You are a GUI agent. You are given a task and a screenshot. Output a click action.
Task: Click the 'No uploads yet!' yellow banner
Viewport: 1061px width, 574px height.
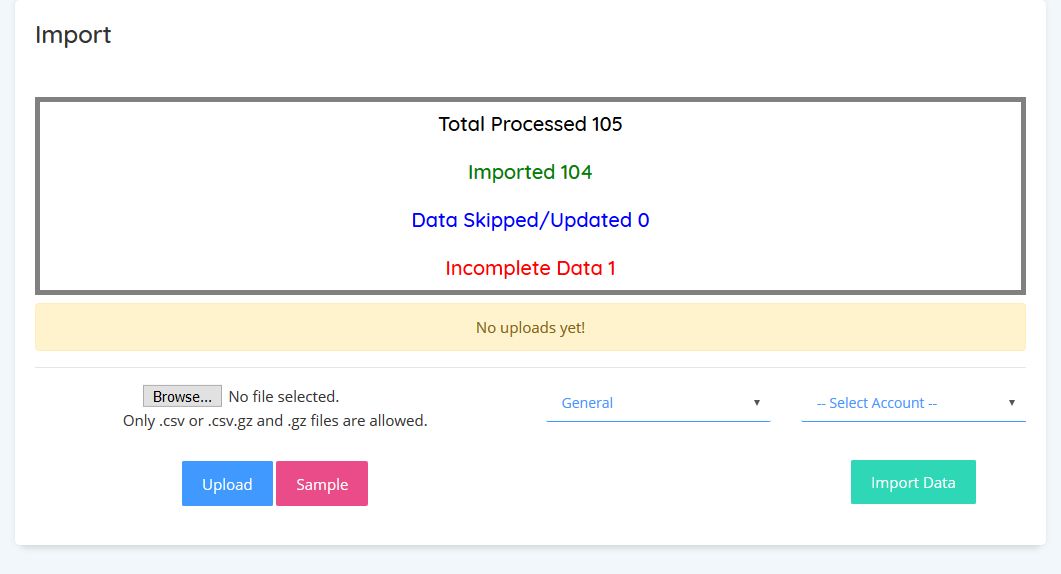point(530,328)
